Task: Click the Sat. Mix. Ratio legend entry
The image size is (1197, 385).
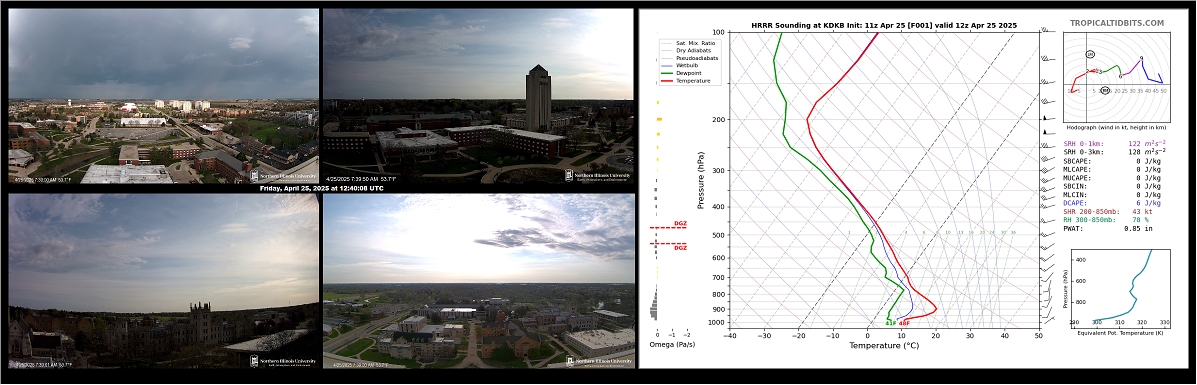Action: click(x=687, y=43)
